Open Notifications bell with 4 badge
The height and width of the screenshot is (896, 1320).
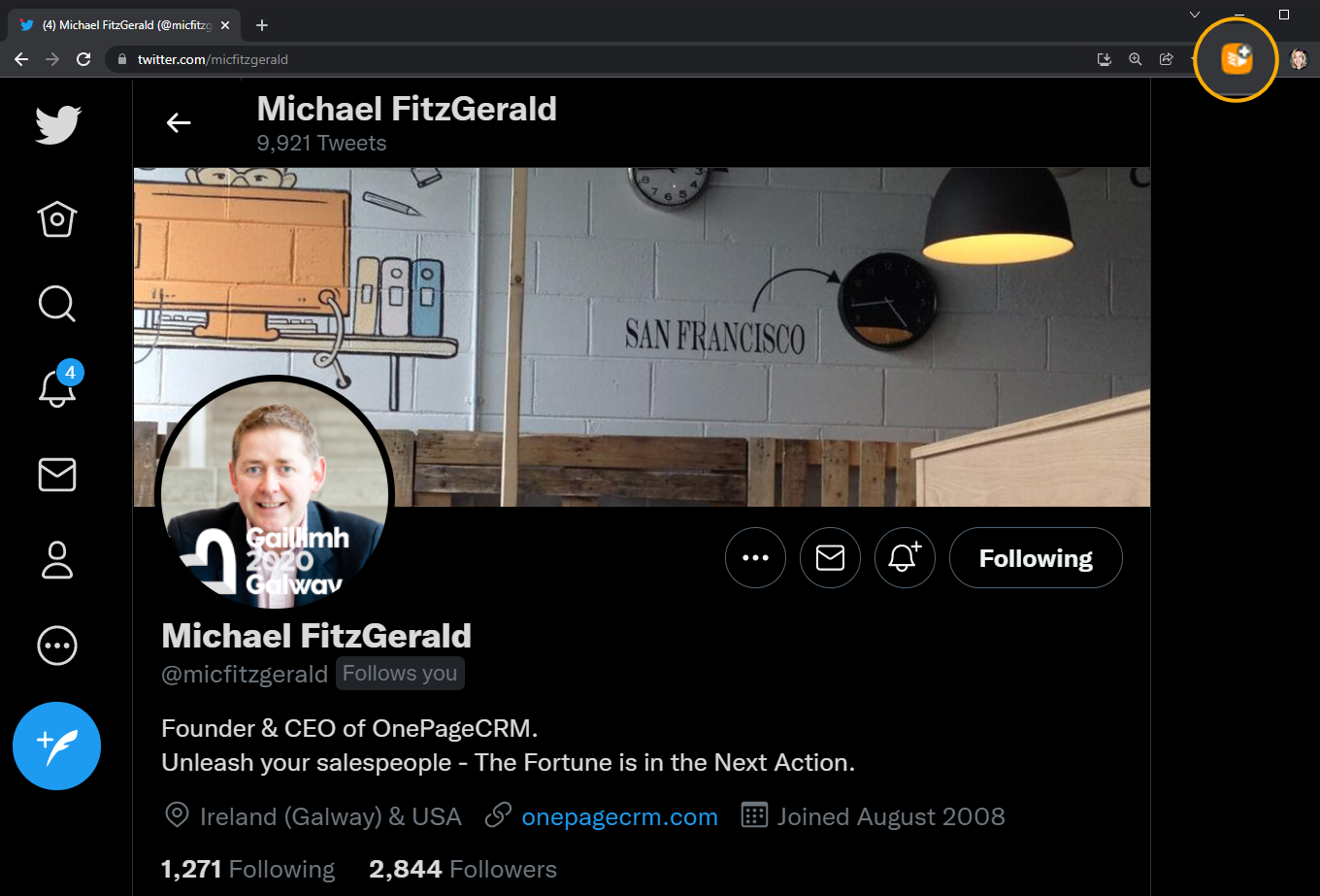57,385
